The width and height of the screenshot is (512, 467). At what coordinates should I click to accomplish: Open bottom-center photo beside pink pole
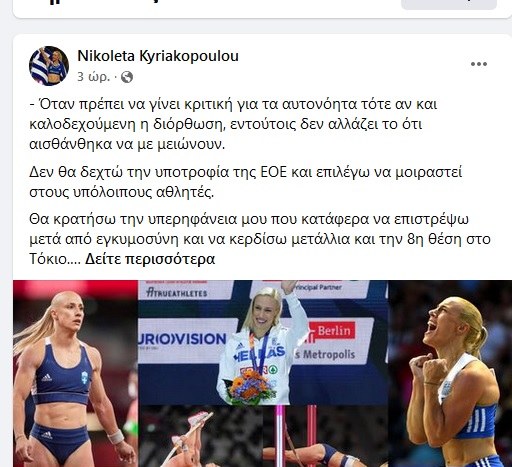tap(325, 436)
